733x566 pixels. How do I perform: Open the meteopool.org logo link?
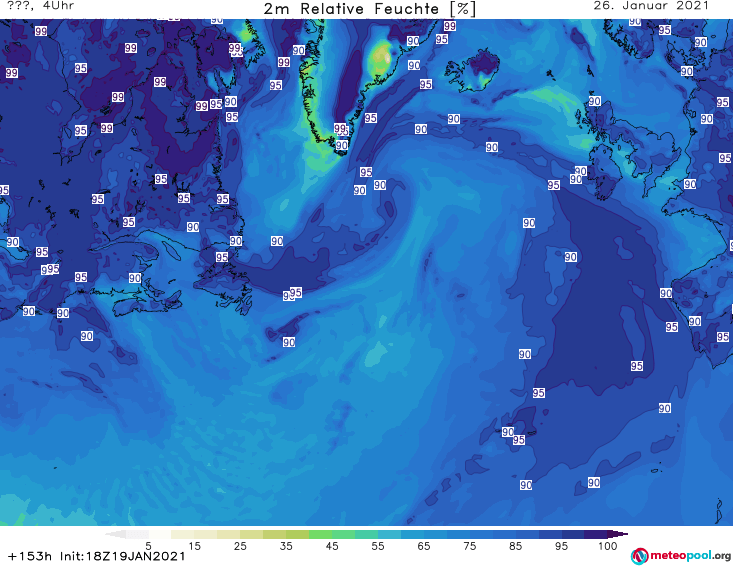pos(680,556)
